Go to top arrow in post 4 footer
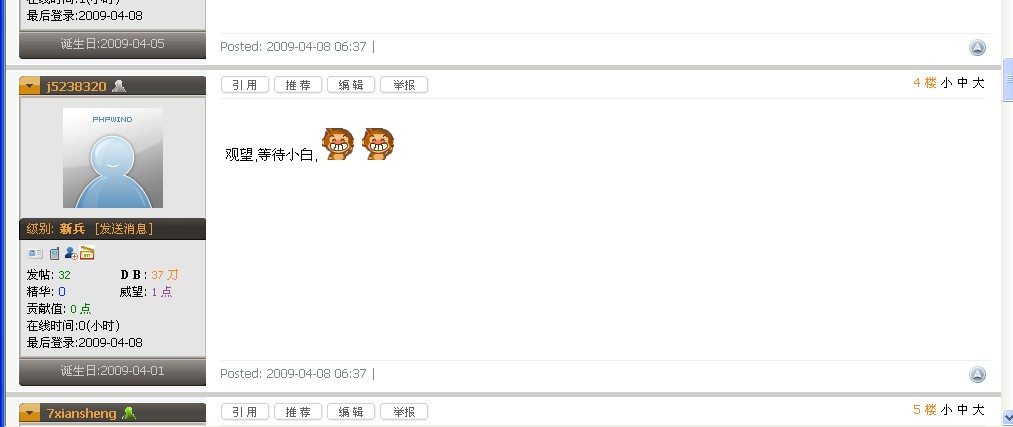 (977, 374)
